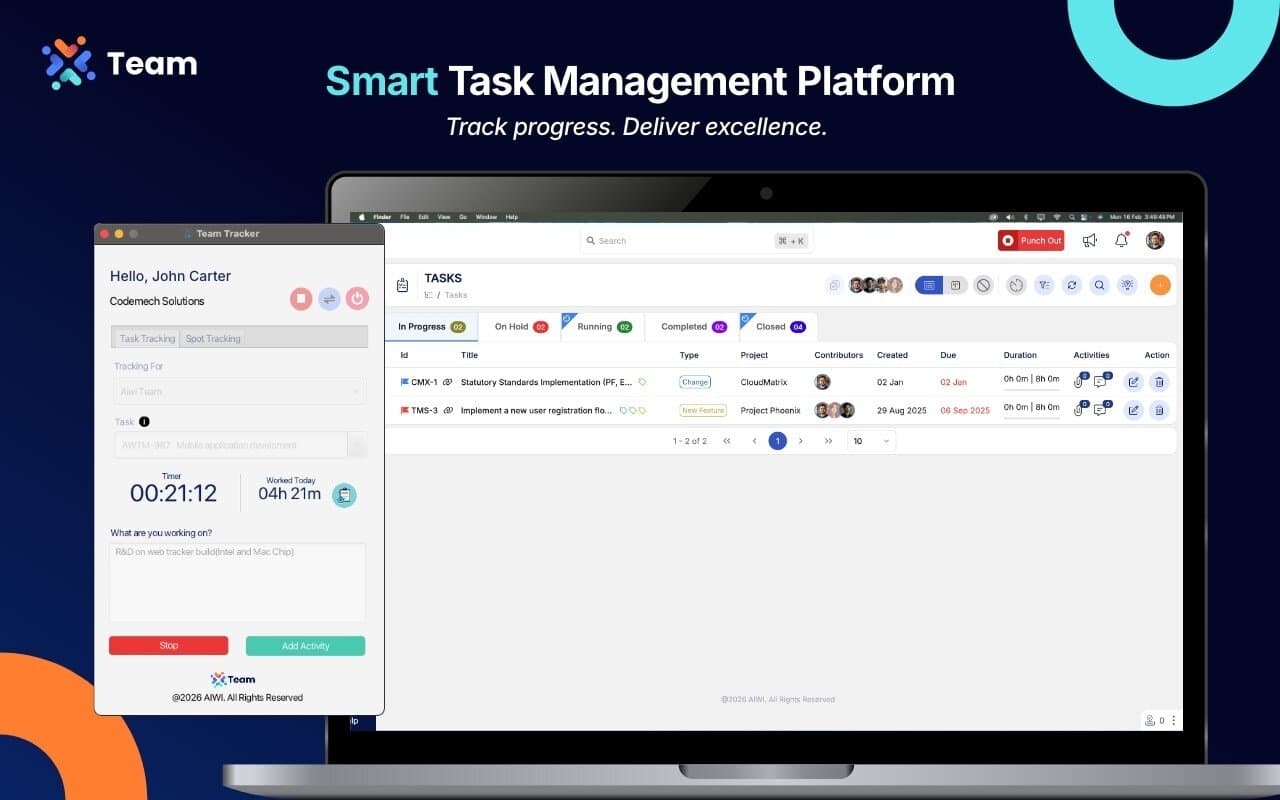Select the Spot Tracking tab
This screenshot has width=1280, height=800.
[x=213, y=338]
